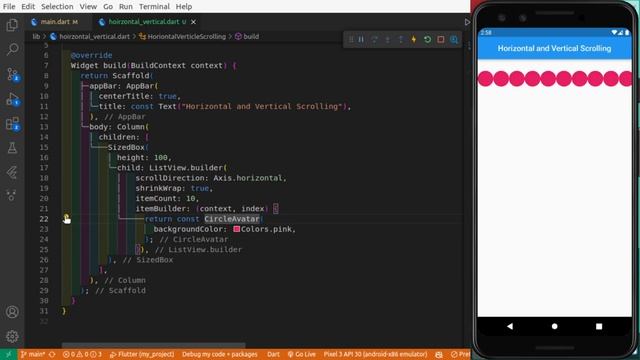Open problems errors and warnings indicator

(82, 354)
